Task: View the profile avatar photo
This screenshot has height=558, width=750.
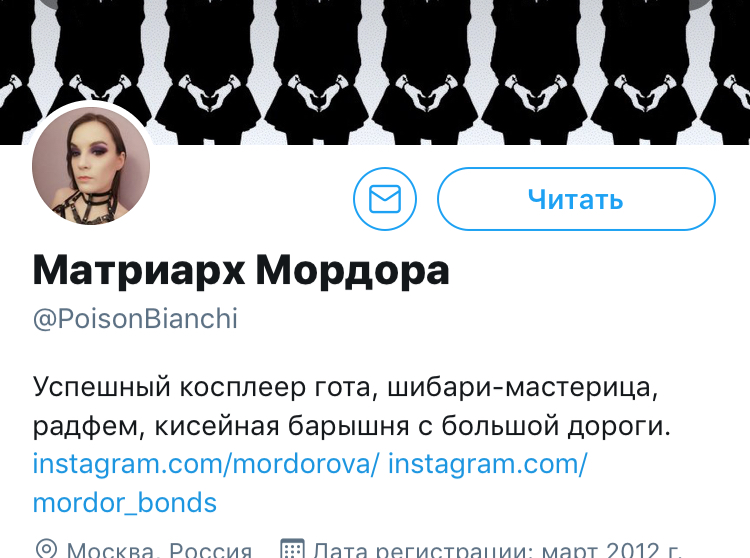Action: point(91,165)
